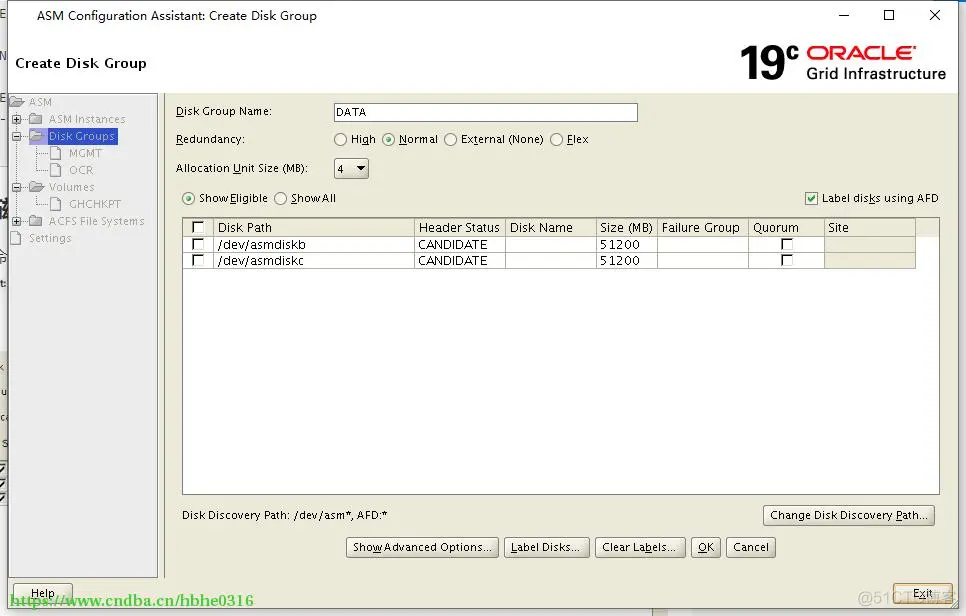Toggle Label disks using AFD checkbox
The image size is (966, 616).
point(811,198)
